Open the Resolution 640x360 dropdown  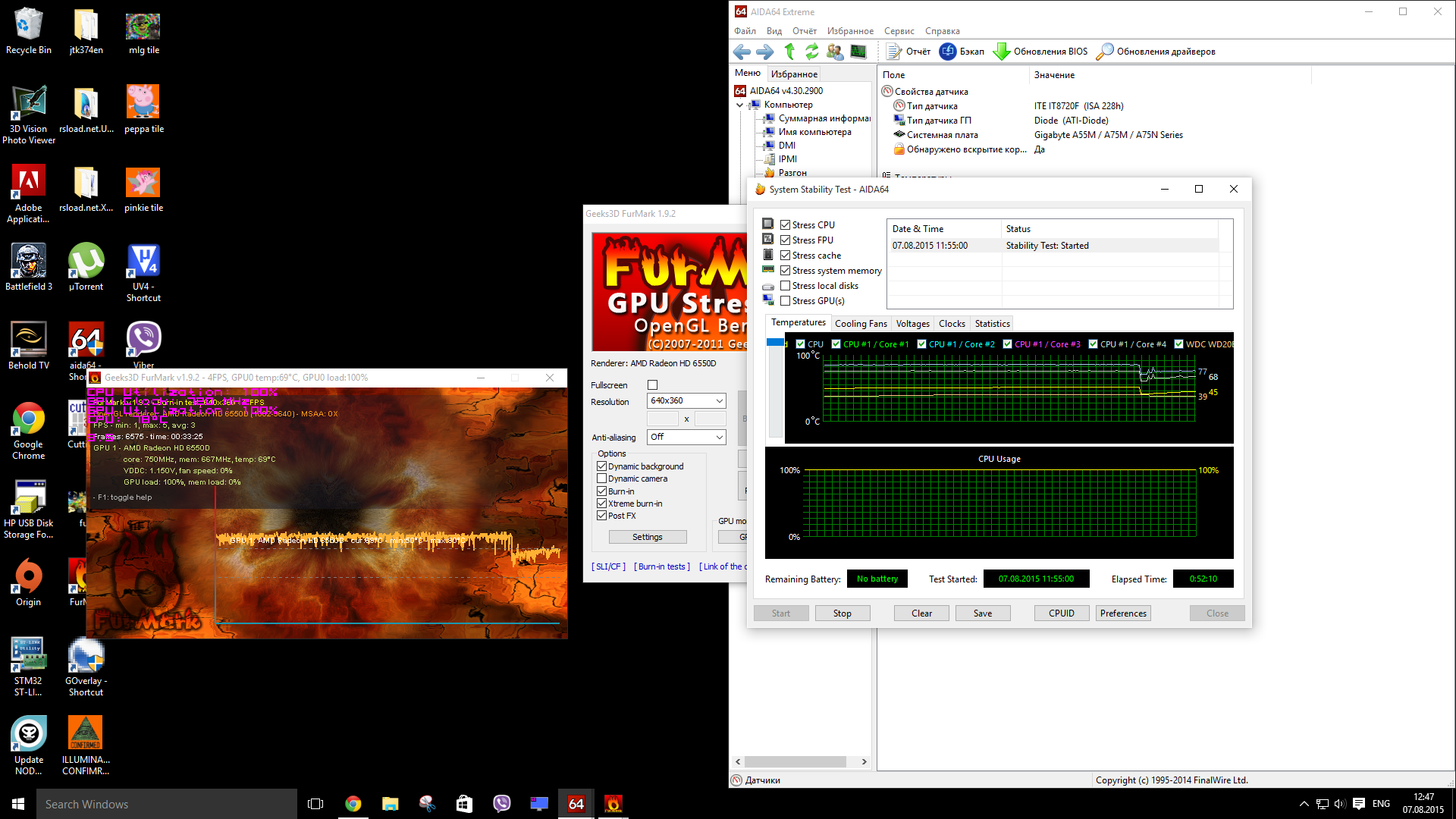(686, 400)
